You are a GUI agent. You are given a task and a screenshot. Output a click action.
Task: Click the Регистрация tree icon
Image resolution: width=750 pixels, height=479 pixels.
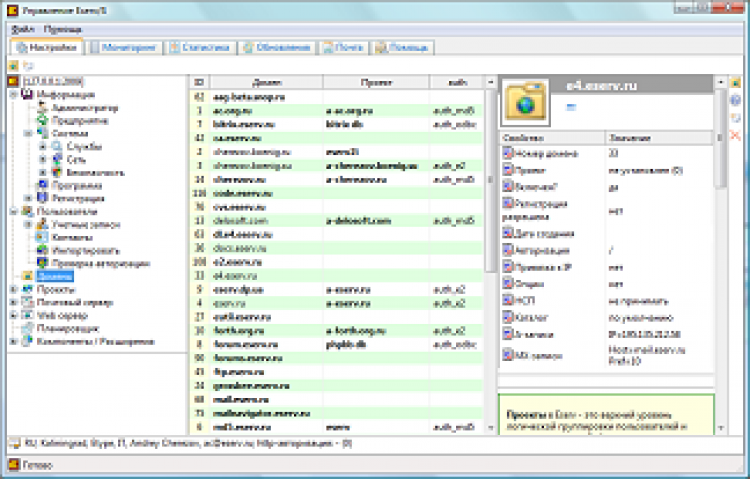click(43, 198)
